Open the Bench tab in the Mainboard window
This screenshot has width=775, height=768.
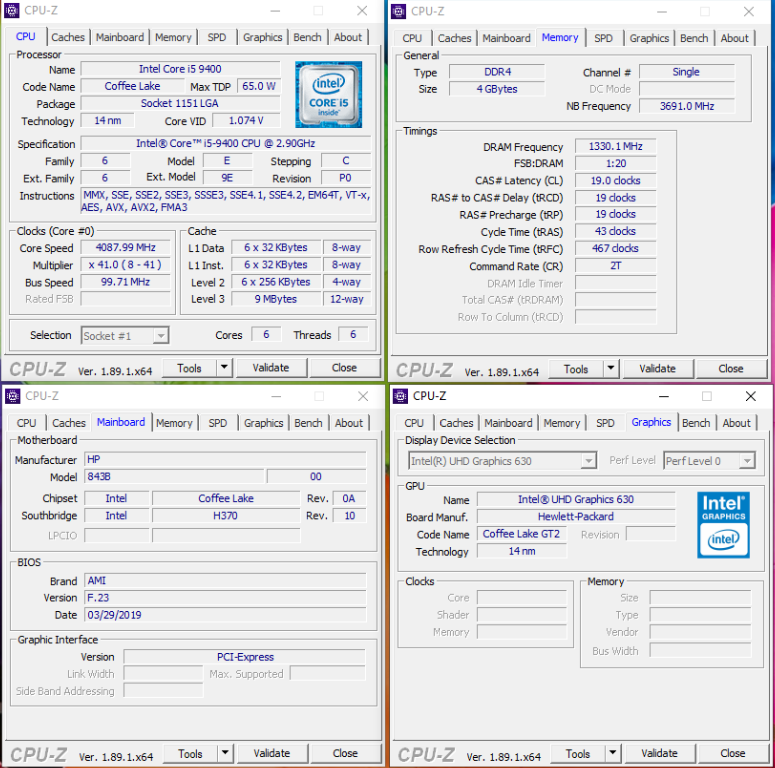point(308,423)
